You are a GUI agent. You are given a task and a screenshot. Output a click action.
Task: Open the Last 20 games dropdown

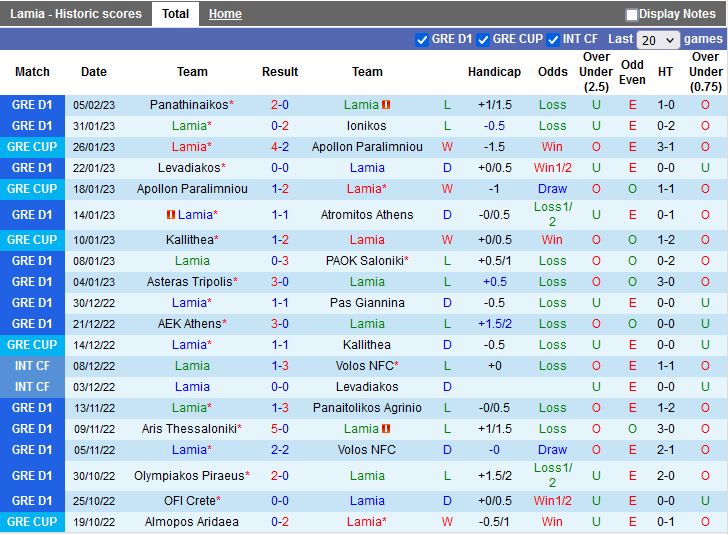[658, 40]
